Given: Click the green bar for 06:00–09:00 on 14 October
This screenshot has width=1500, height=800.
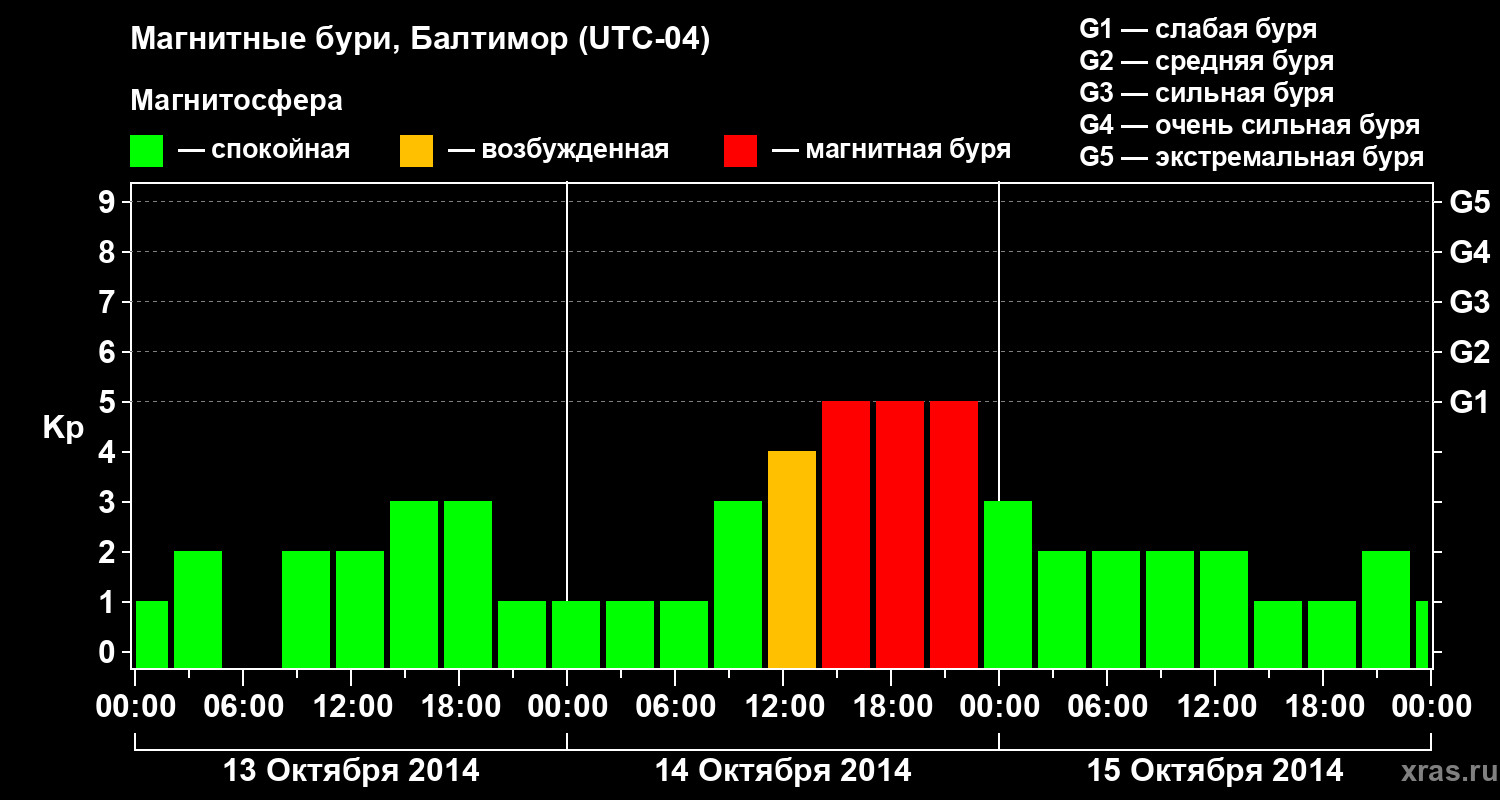Looking at the screenshot, I should (x=684, y=634).
